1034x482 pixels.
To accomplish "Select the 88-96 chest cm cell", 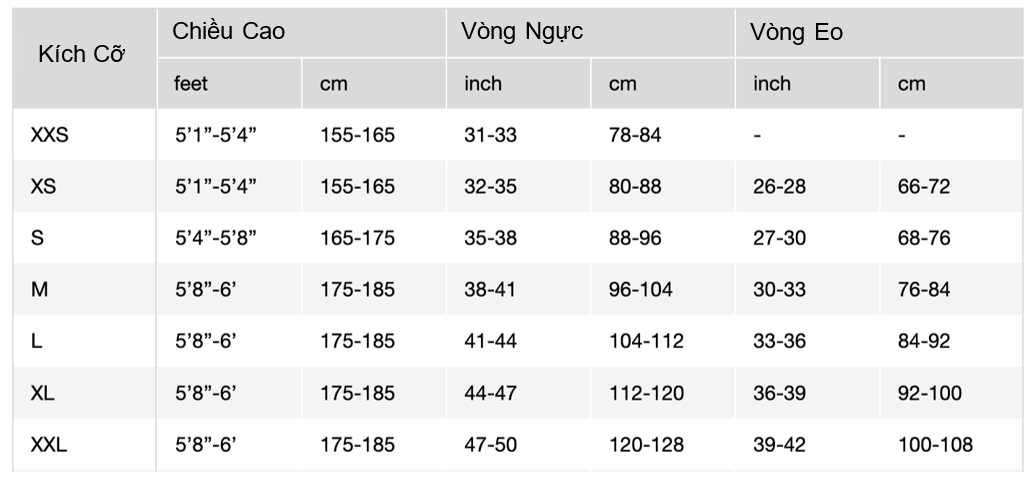I will 635,239.
